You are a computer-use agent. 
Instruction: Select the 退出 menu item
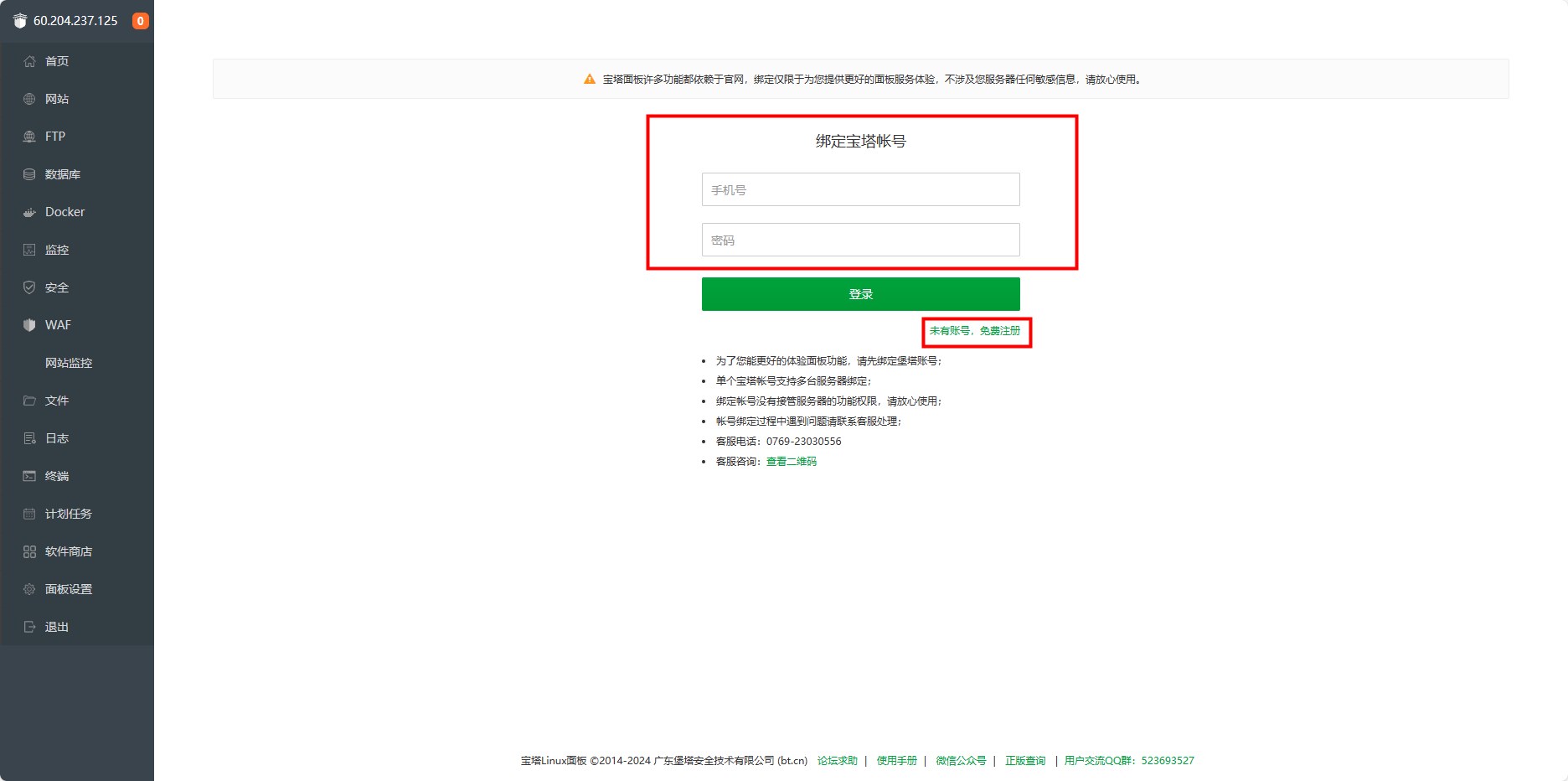(77, 627)
